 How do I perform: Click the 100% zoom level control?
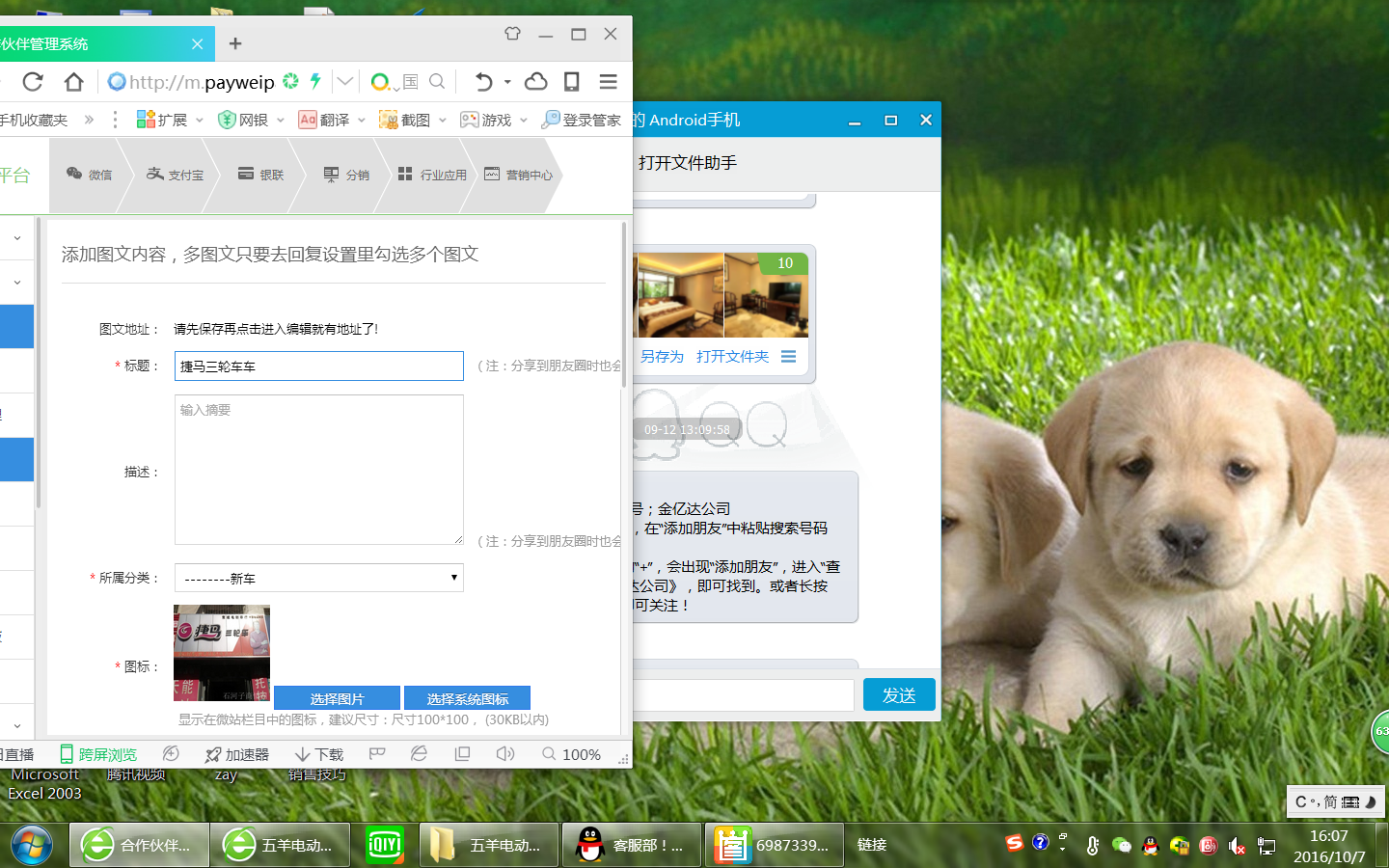pos(572,754)
